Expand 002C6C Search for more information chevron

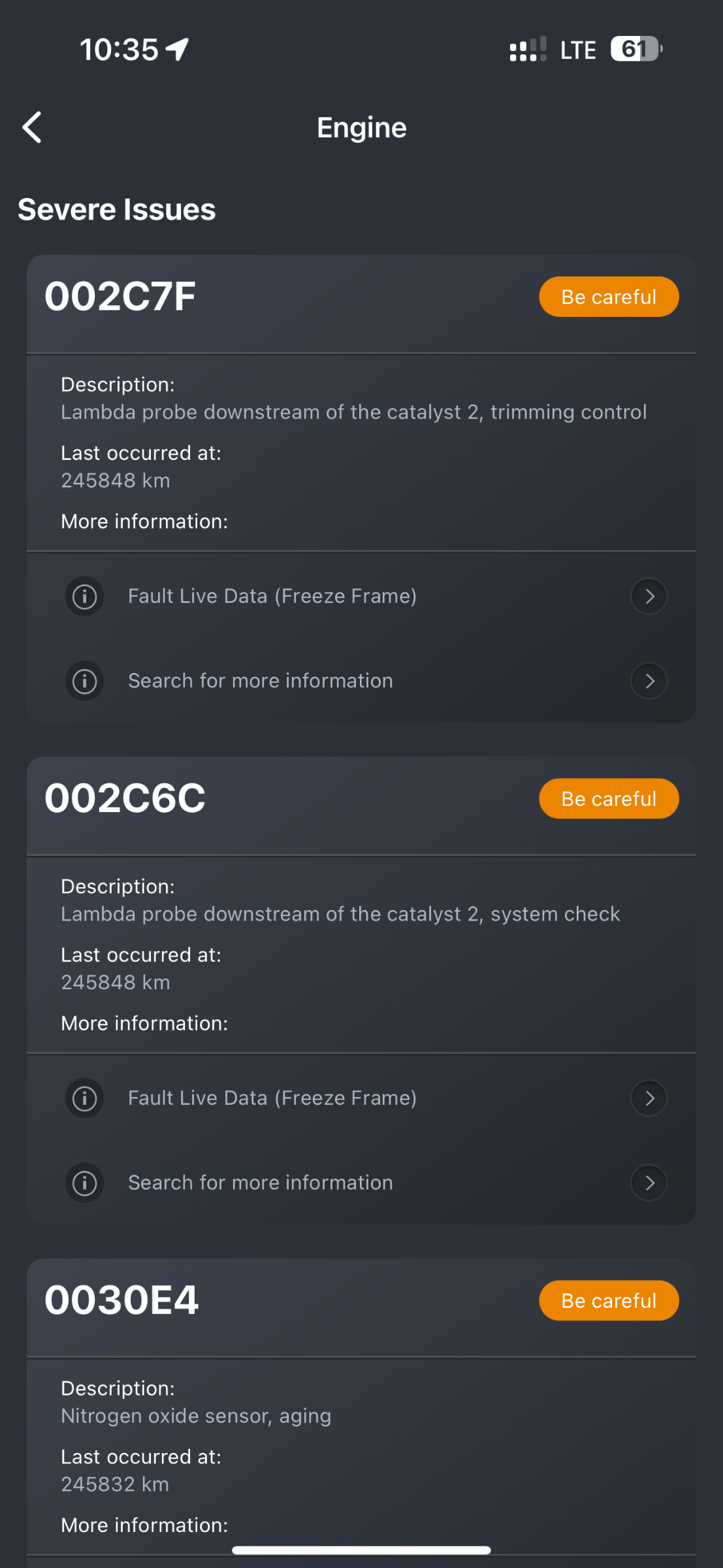click(649, 1183)
